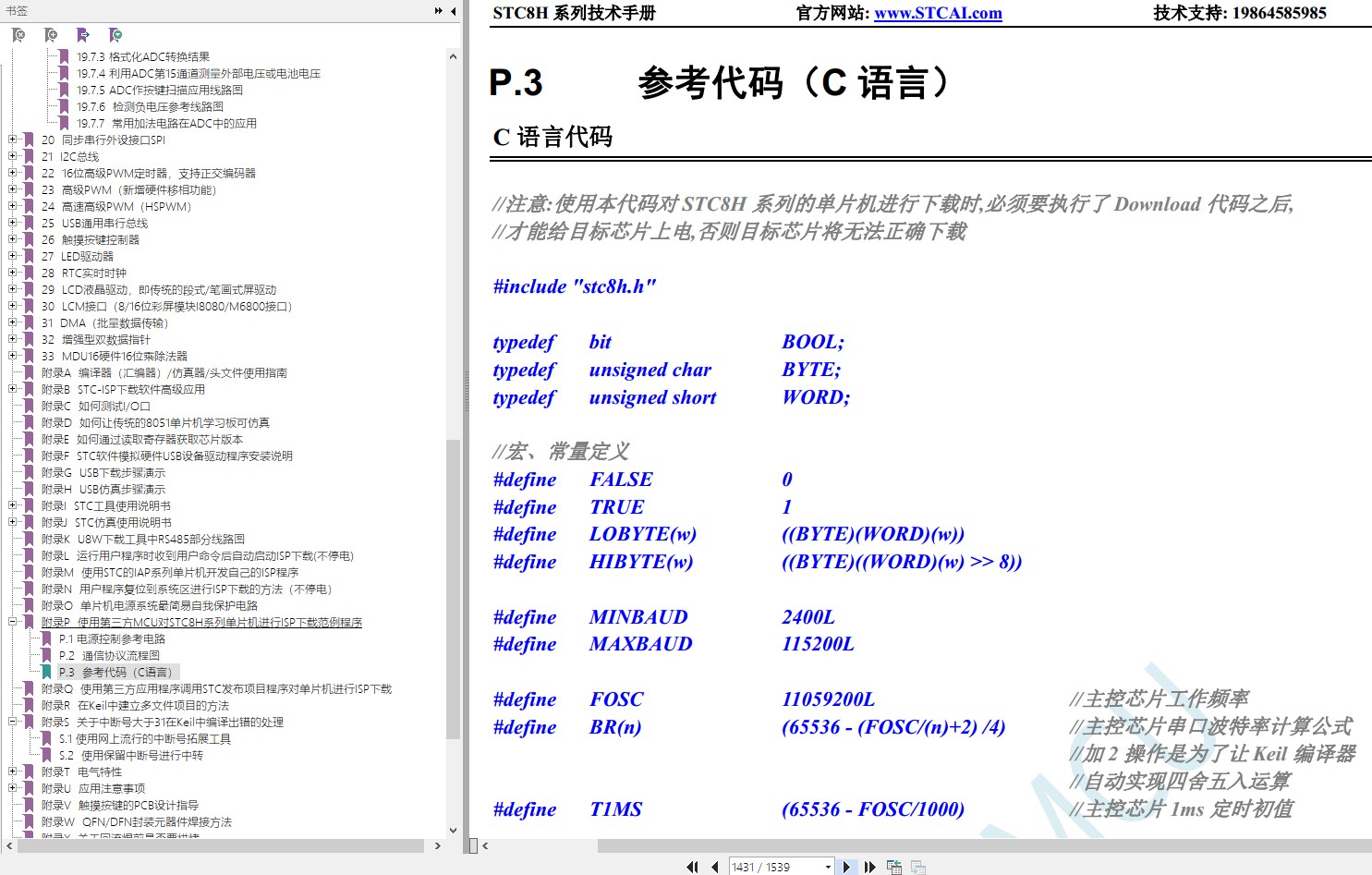Viewport: 1372px width, 875px height.
Task: Click the bookmarks panel scroll-up arrow
Action: pos(453,56)
